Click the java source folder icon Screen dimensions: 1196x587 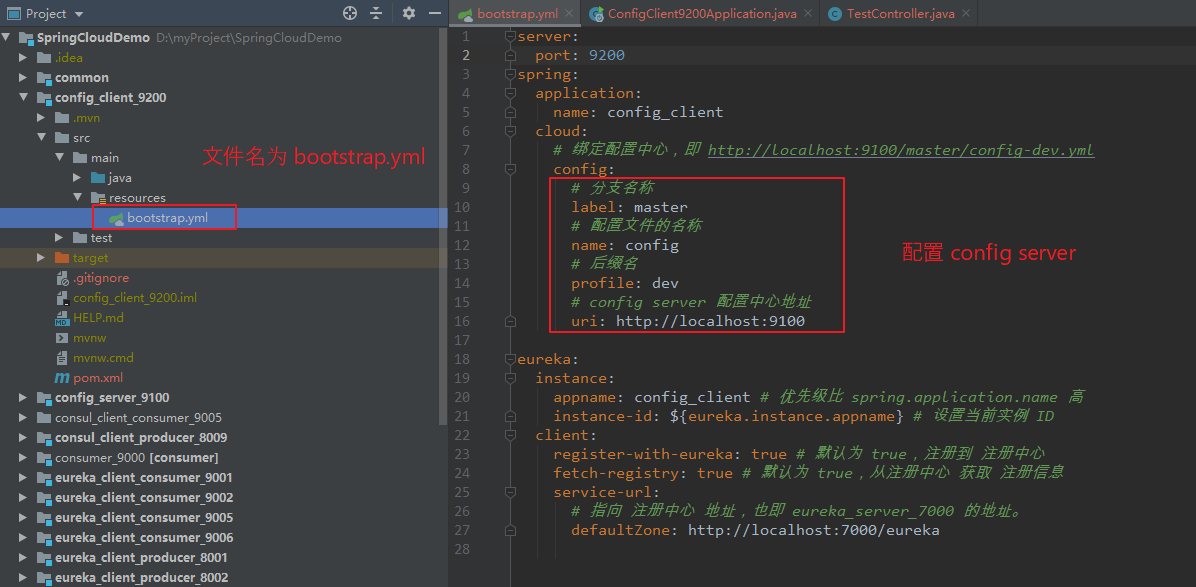click(98, 178)
